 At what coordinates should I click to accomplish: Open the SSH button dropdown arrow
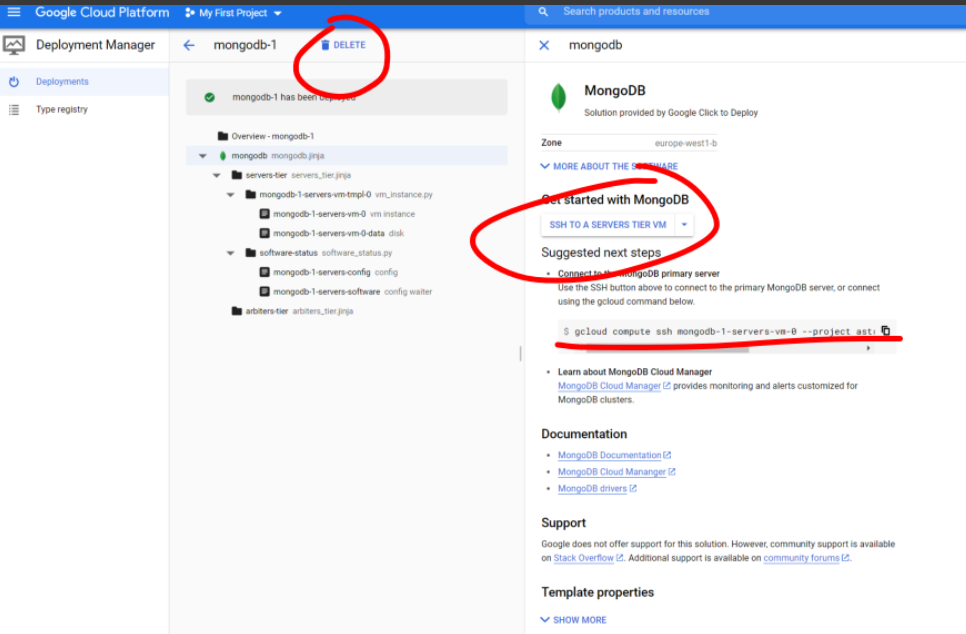point(684,225)
